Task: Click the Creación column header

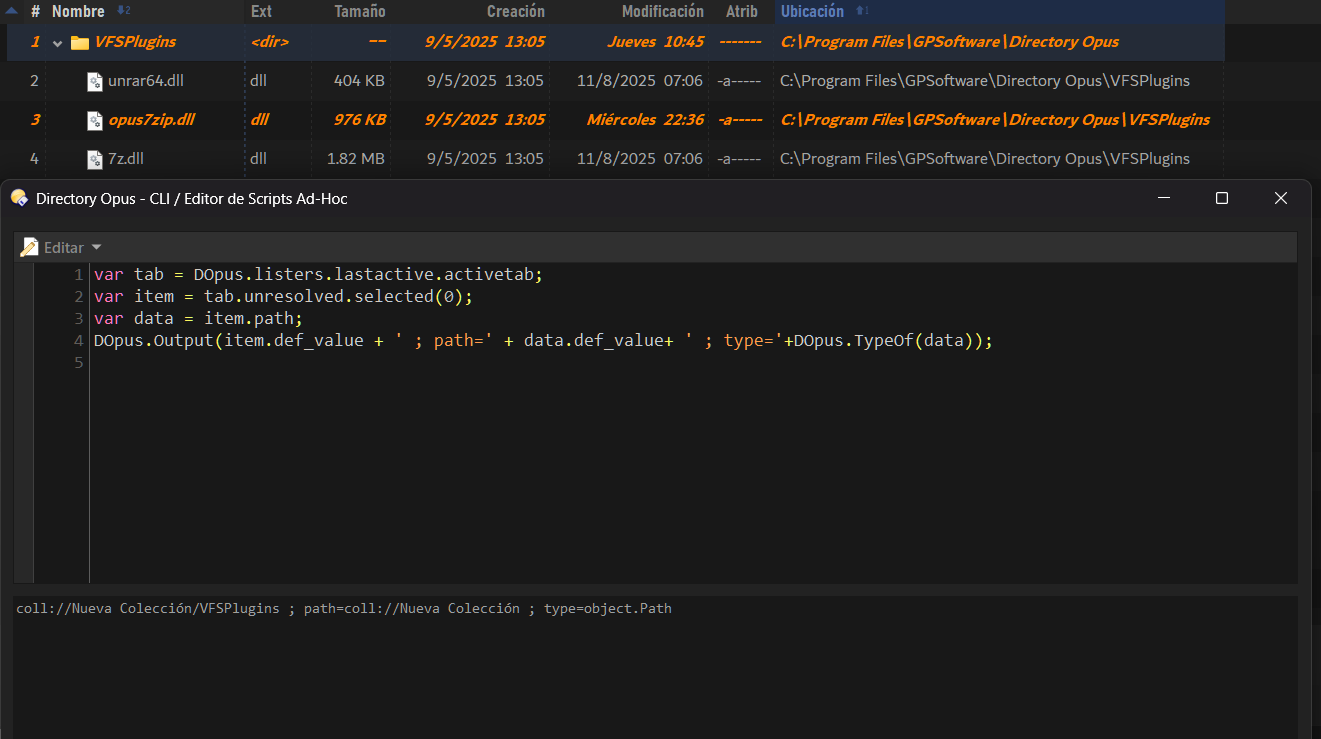Action: 515,11
